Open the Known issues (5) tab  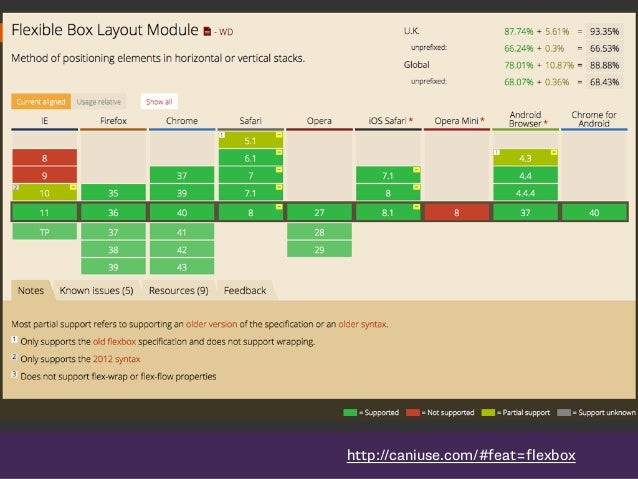point(96,291)
